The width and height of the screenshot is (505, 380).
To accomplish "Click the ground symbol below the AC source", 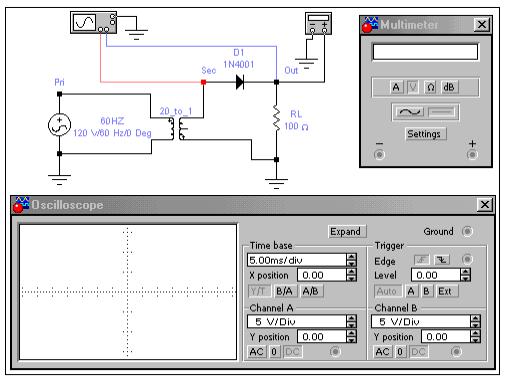I will 59,179.
